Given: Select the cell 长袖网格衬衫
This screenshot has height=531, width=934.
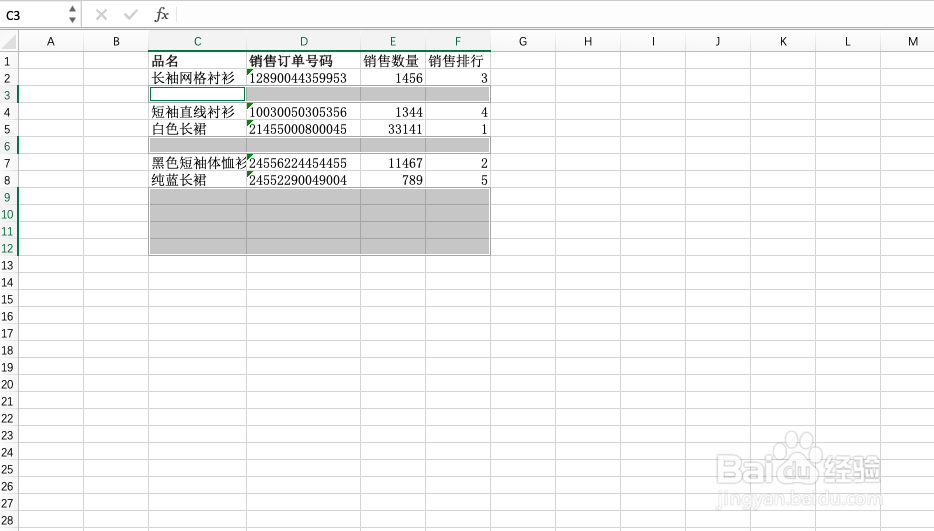Looking at the screenshot, I should [x=197, y=78].
